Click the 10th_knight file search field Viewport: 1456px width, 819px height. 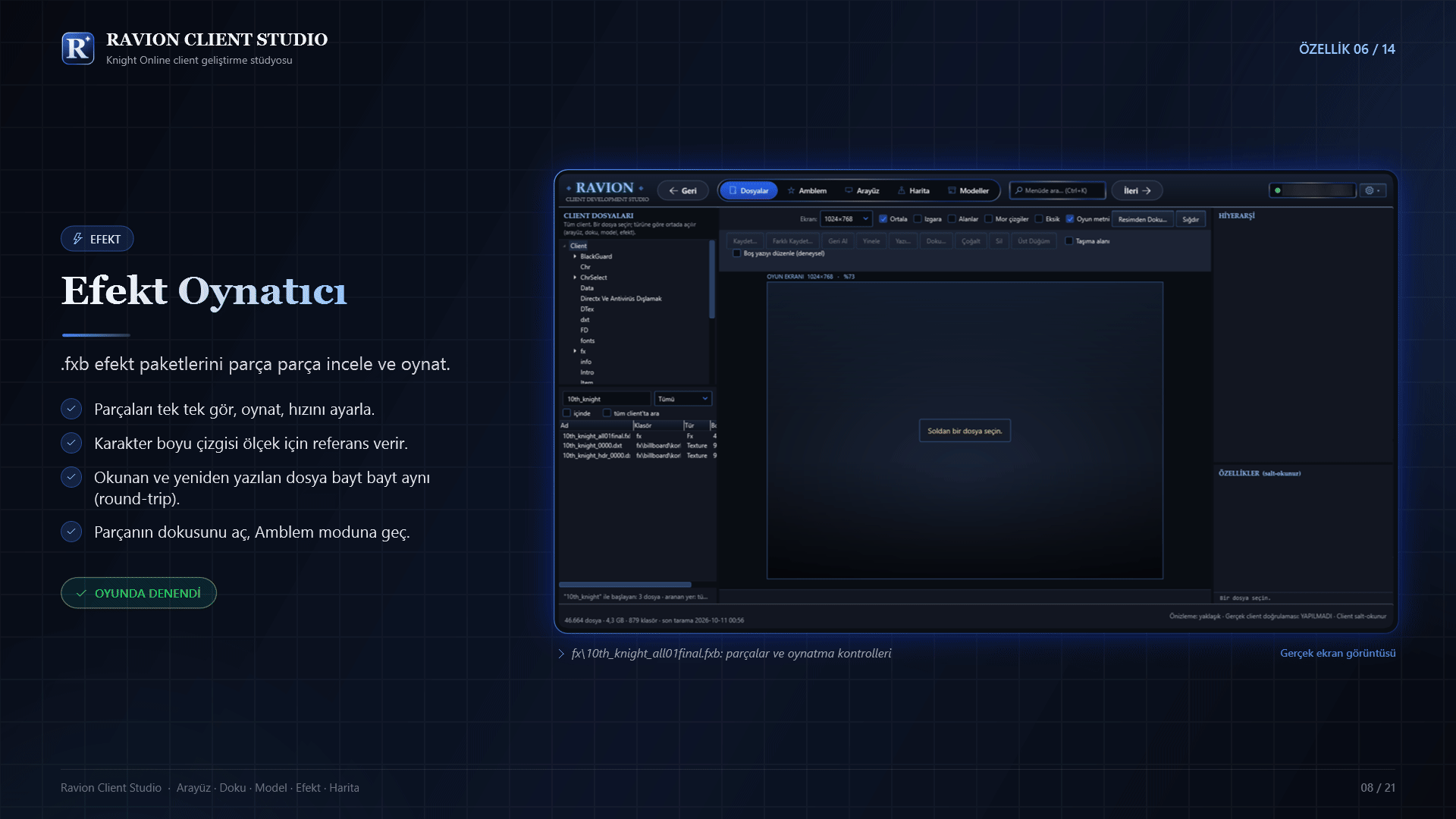(x=607, y=399)
